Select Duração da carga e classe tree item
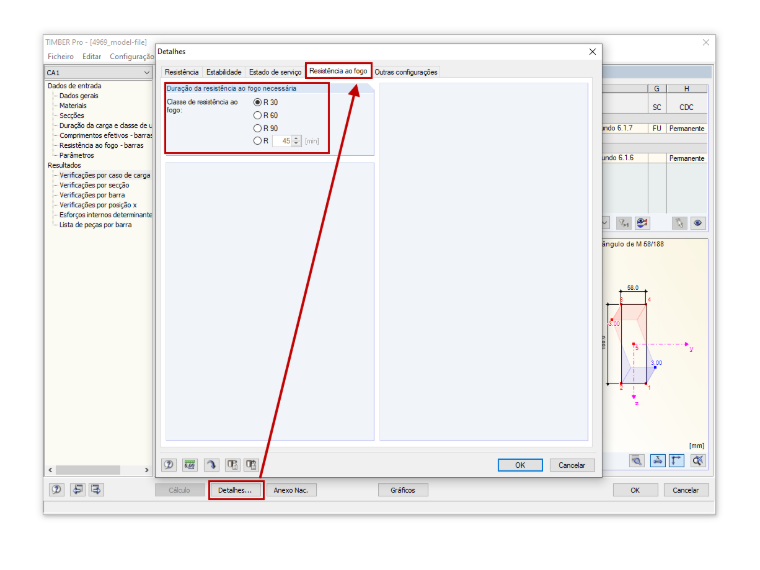 (x=106, y=125)
